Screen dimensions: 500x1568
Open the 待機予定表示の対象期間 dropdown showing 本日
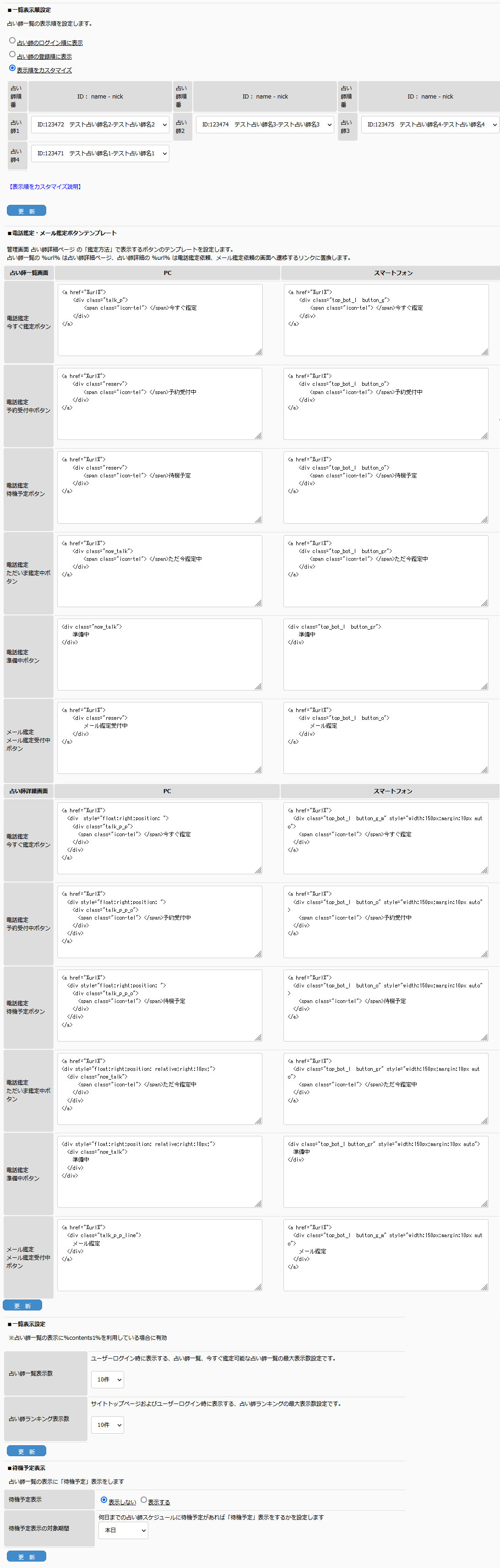coord(123,1530)
